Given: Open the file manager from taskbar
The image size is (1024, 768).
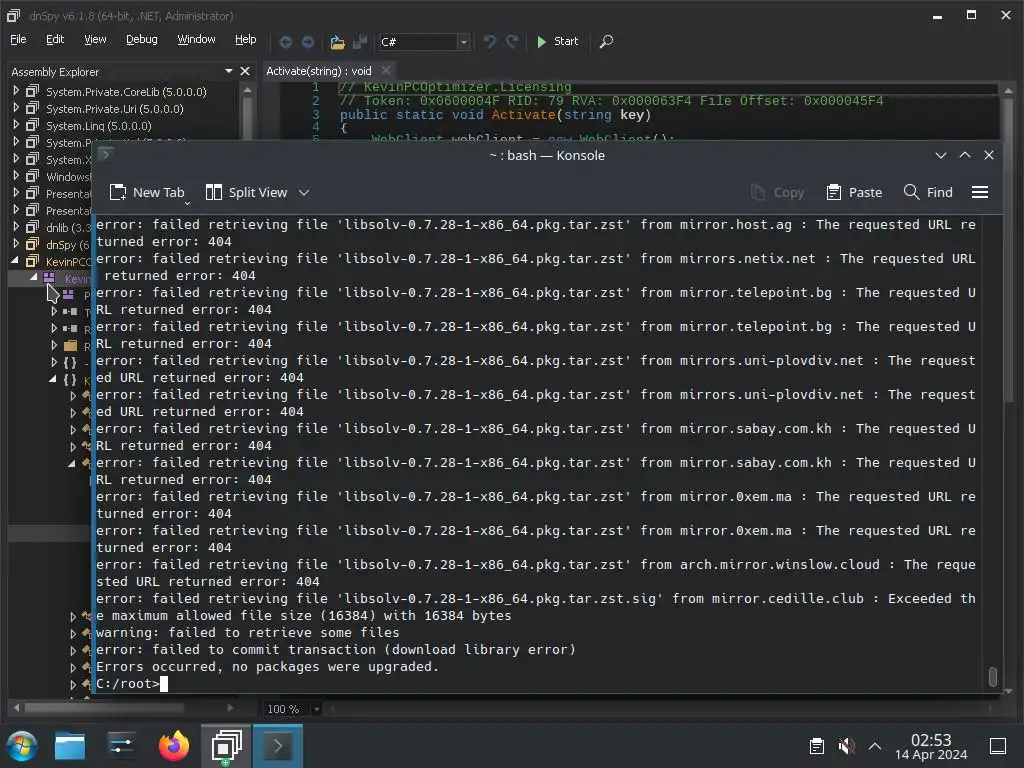Looking at the screenshot, I should pos(70,746).
